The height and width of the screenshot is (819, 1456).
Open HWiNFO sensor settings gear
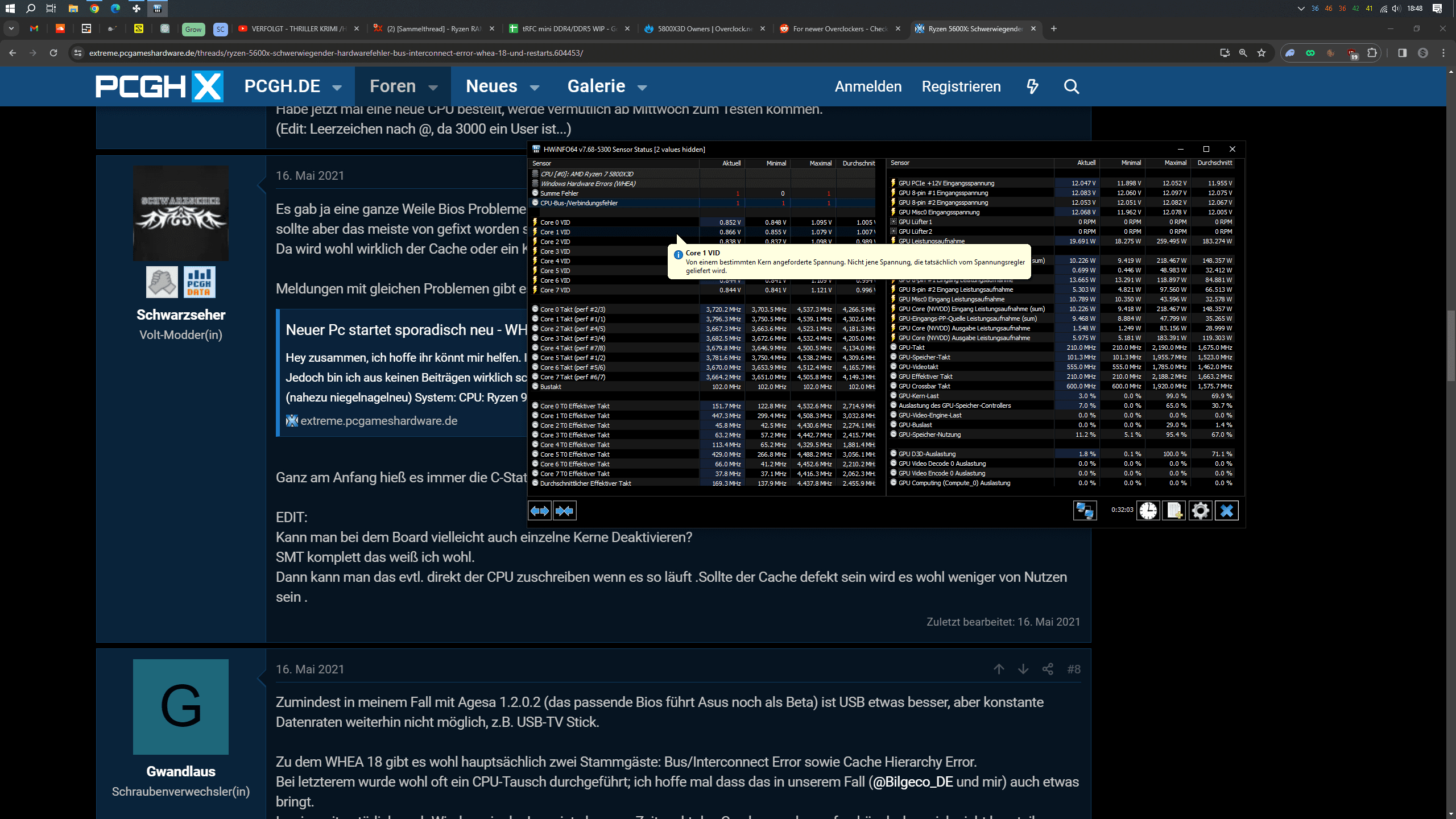[x=1200, y=511]
